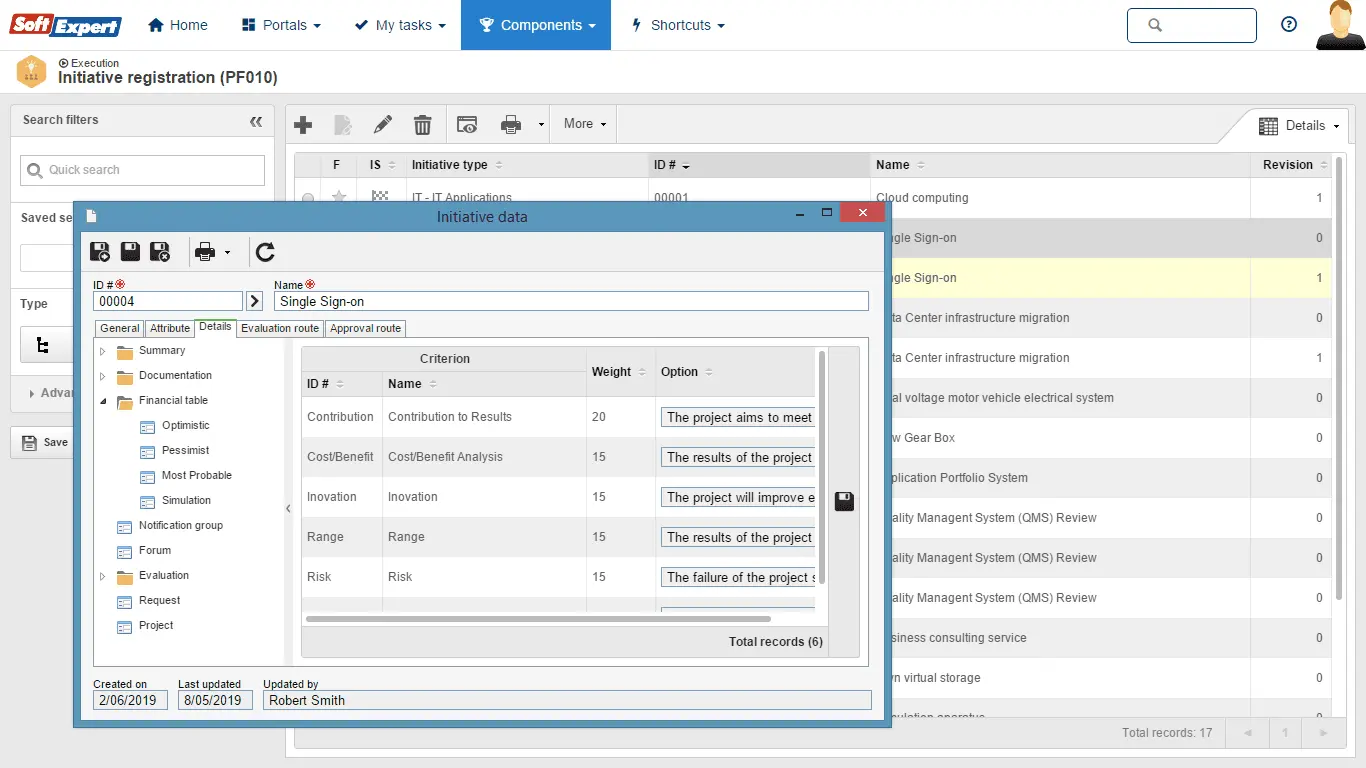
Task: Open the Portals menu
Action: [282, 25]
